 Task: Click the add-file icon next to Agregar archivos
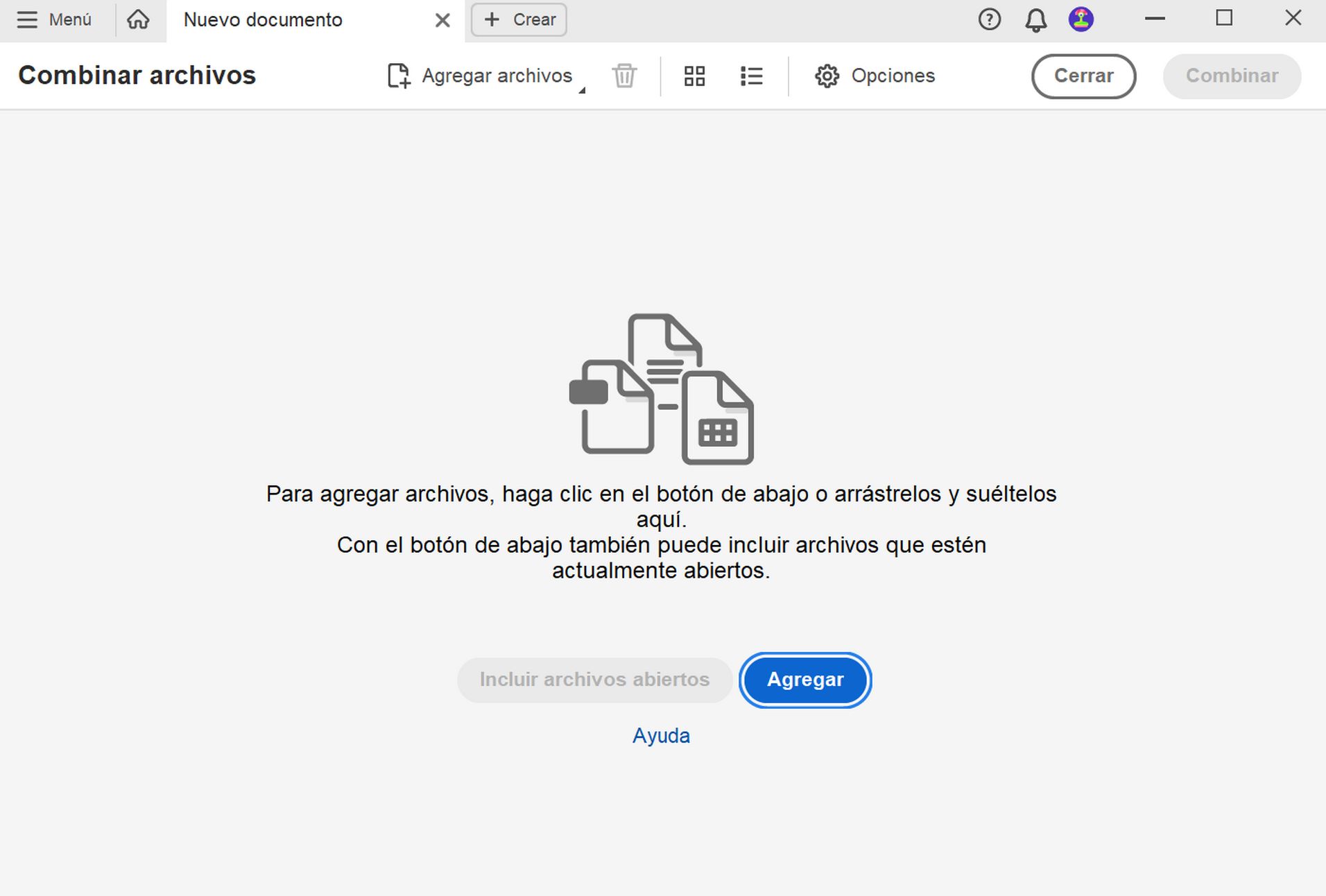coord(398,76)
